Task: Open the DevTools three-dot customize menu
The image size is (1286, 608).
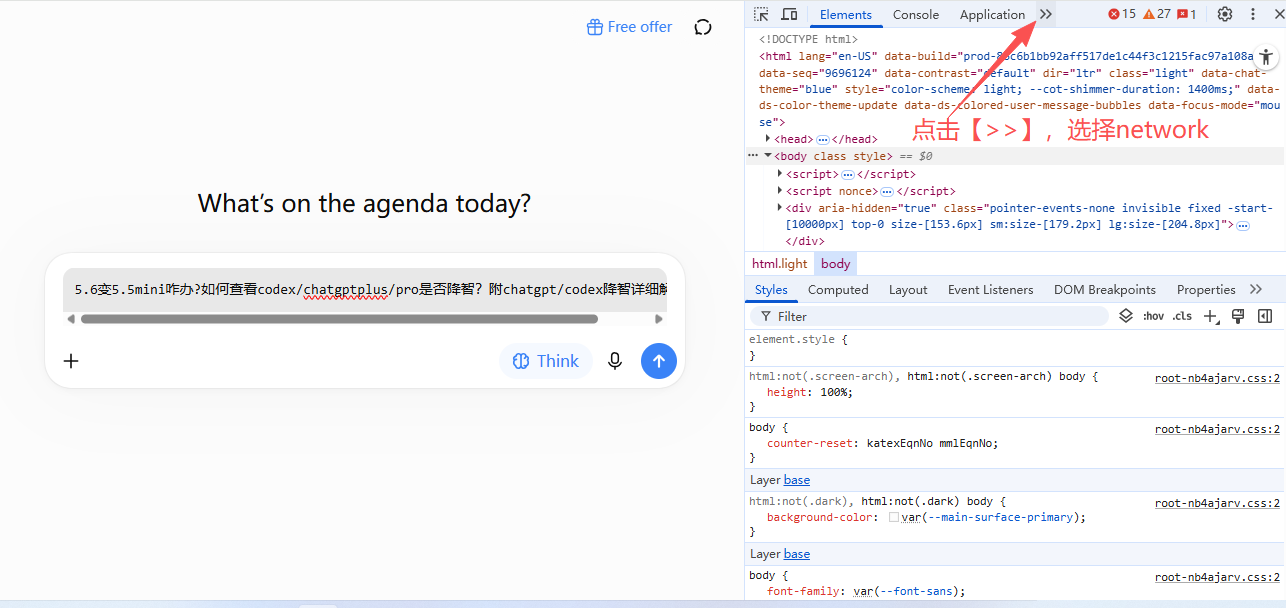Action: pyautogui.click(x=1253, y=14)
